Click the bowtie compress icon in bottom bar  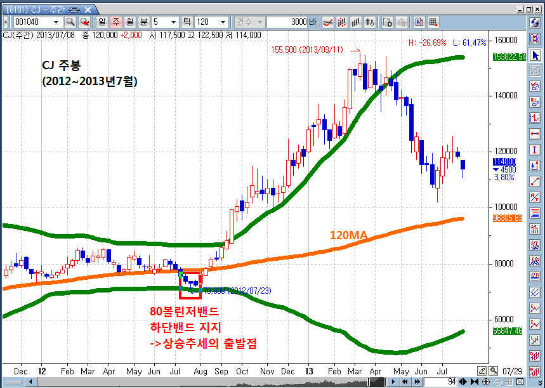click(x=474, y=382)
